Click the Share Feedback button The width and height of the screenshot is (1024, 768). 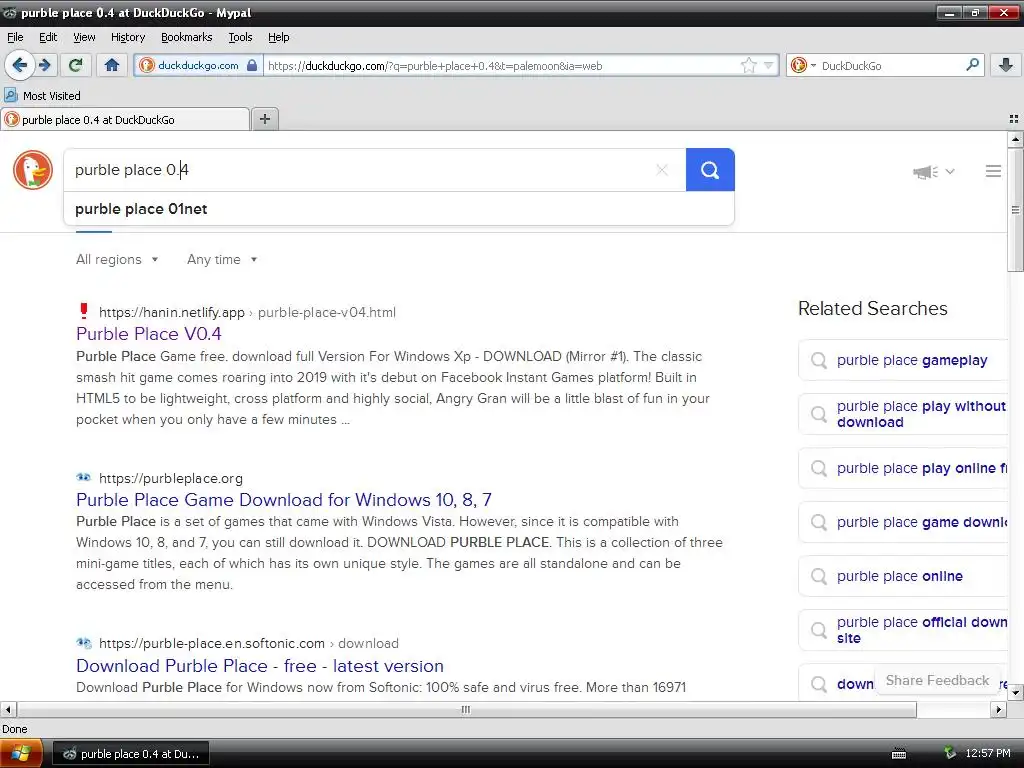(x=937, y=680)
